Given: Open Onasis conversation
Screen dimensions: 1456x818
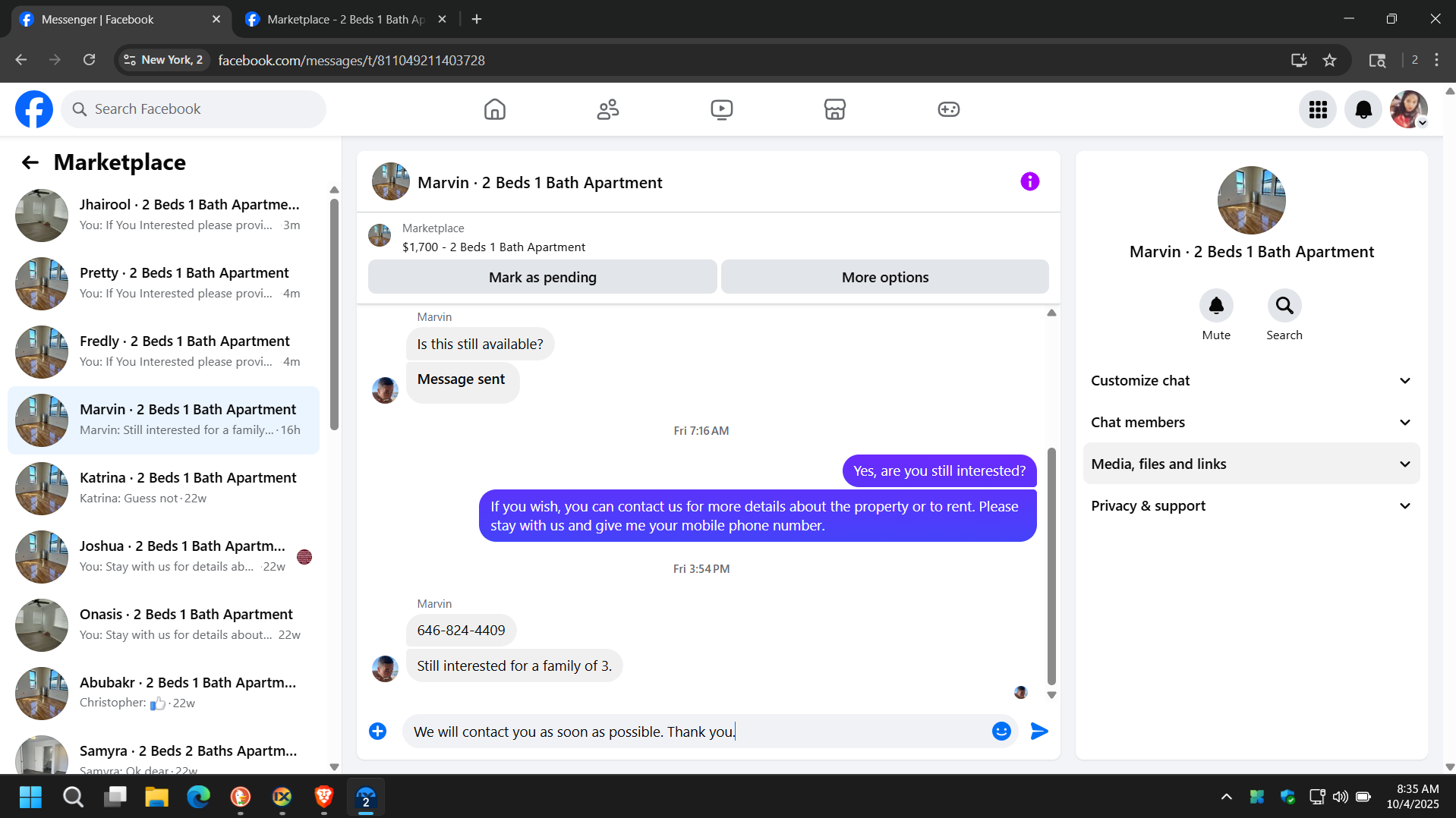Looking at the screenshot, I should pyautogui.click(x=163, y=625).
